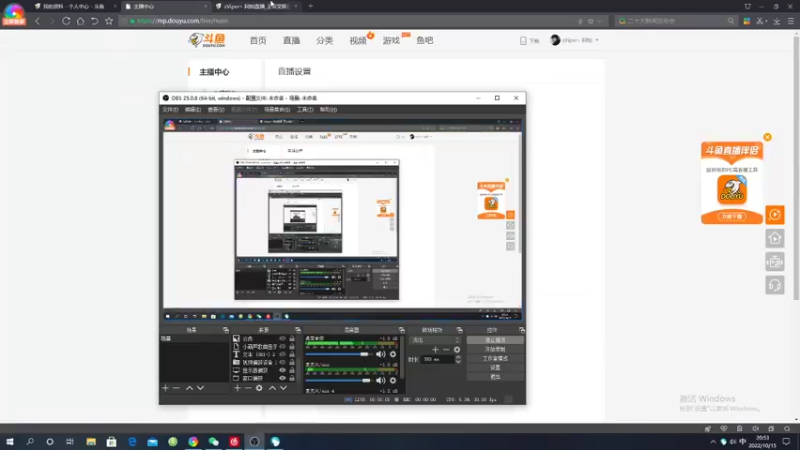Screen dimensions: 800x450
Task: Add a transition with the plus icon in transitions panel
Action: pos(435,349)
